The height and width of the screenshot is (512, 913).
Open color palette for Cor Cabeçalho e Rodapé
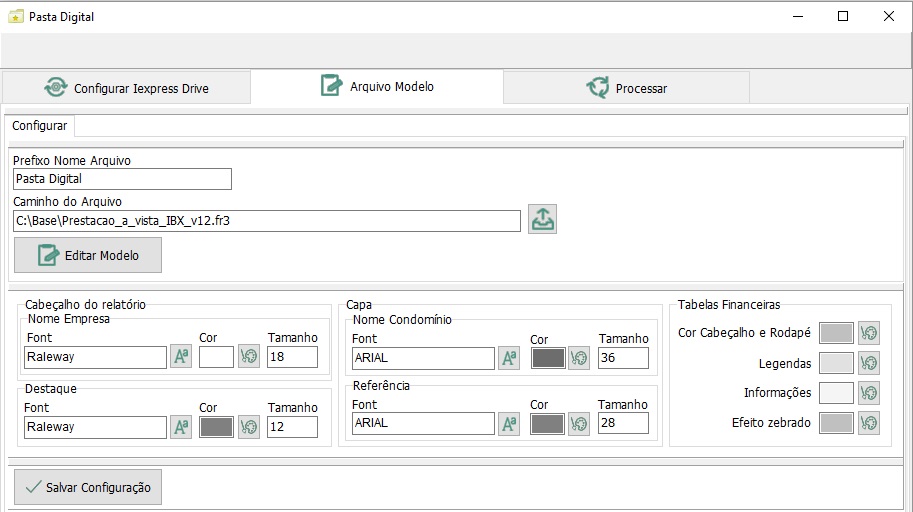(869, 333)
